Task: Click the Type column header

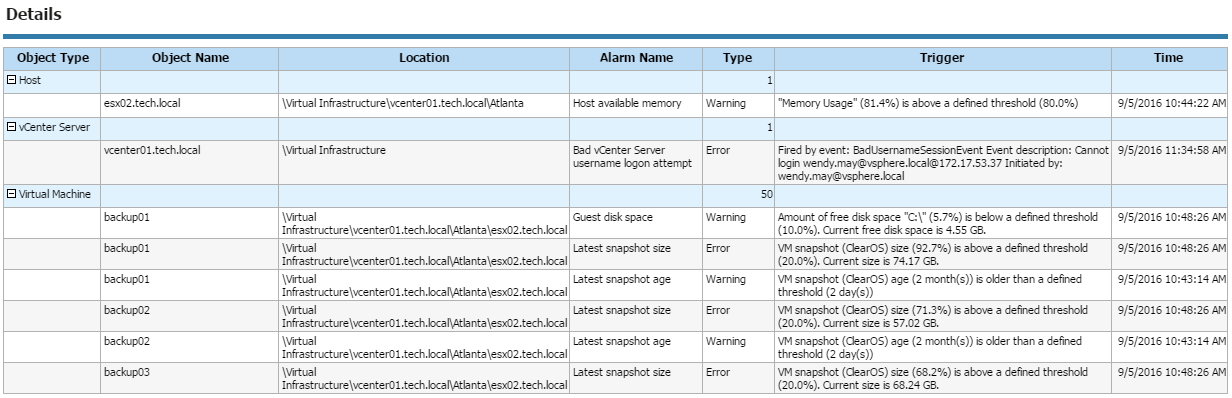Action: 738,58
